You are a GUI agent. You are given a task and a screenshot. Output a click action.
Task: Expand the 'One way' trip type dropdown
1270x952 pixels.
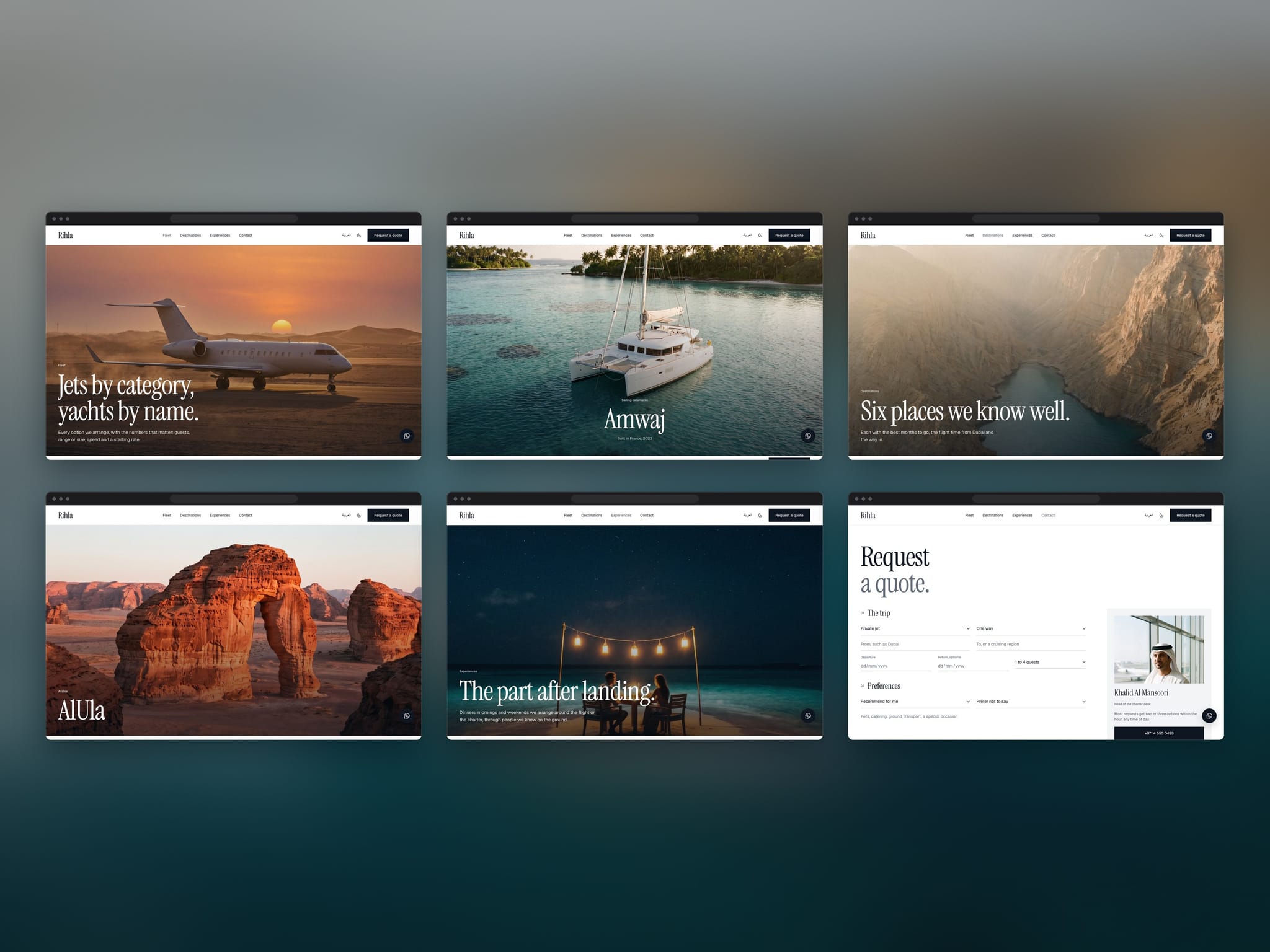coord(1031,628)
